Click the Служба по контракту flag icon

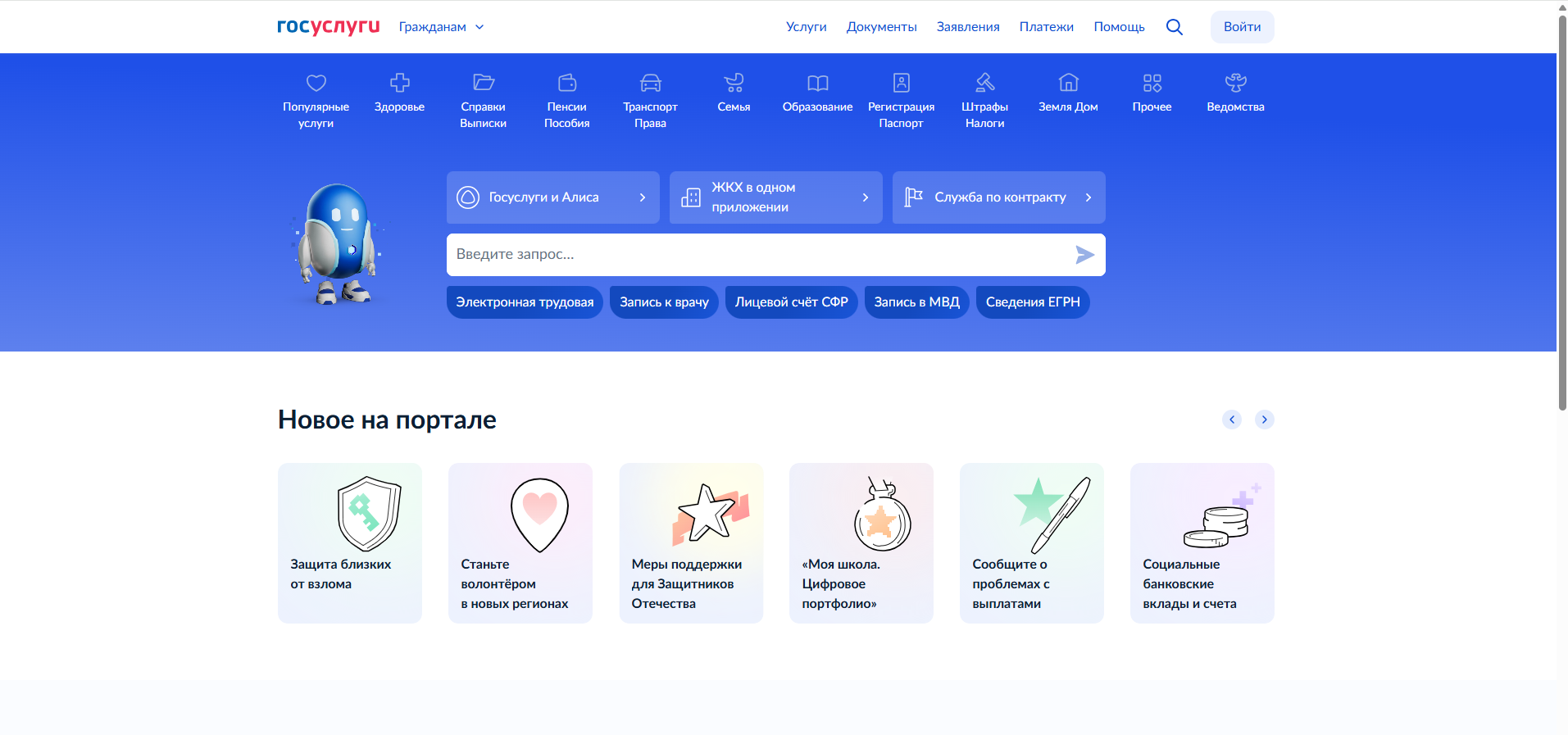[x=913, y=197]
